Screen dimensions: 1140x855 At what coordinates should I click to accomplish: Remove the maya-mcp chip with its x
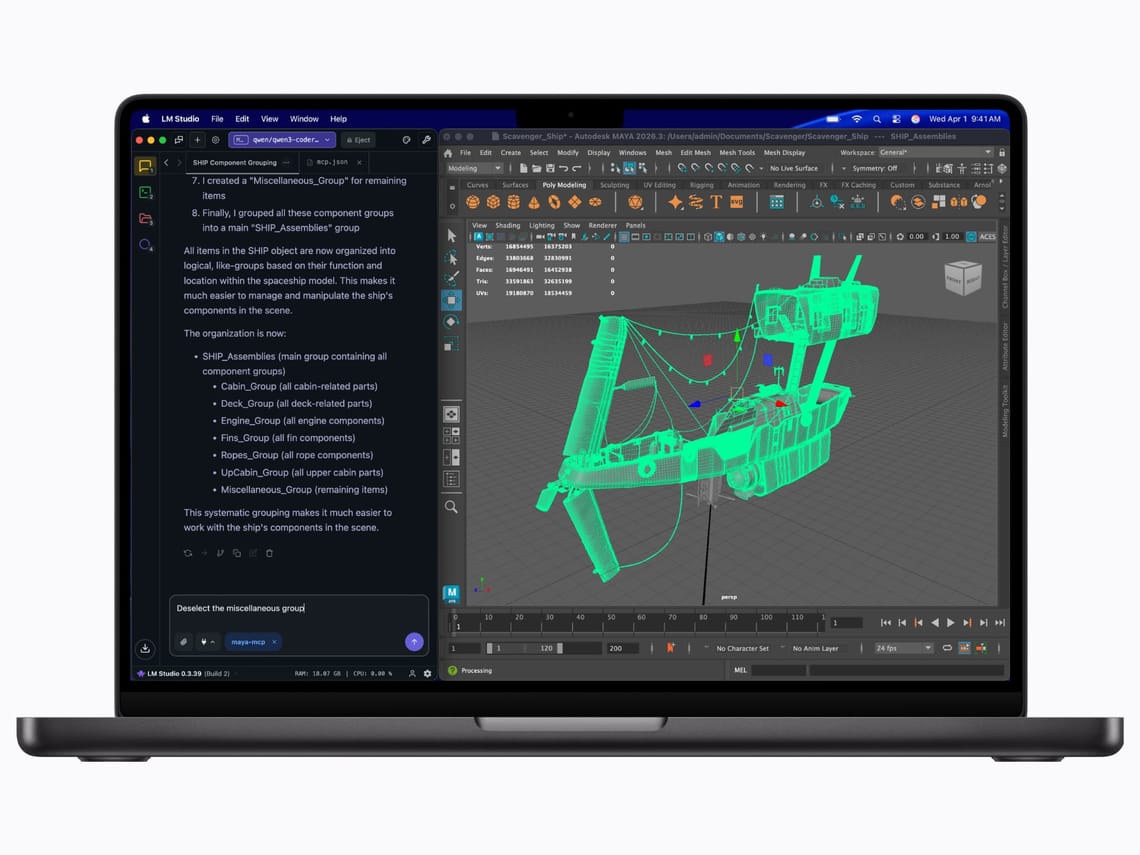(274, 642)
